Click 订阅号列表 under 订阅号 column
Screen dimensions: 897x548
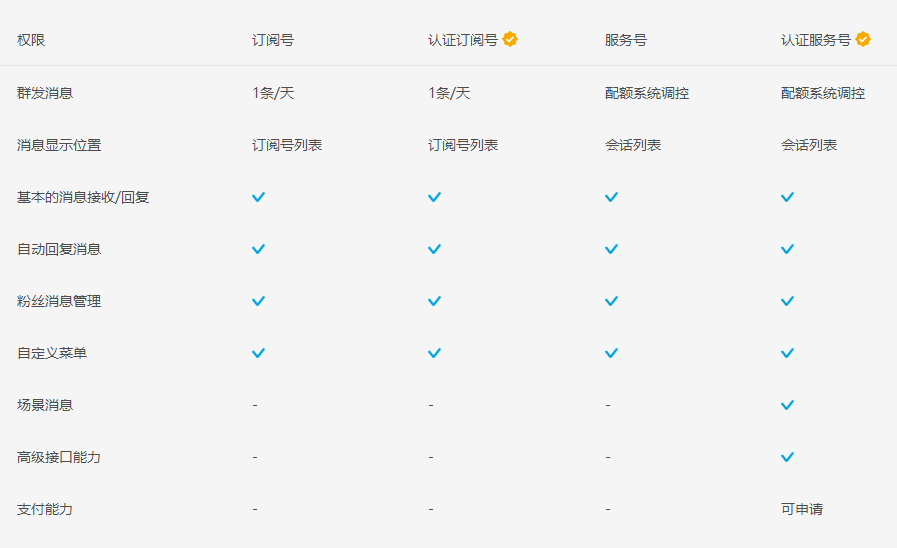pos(287,145)
